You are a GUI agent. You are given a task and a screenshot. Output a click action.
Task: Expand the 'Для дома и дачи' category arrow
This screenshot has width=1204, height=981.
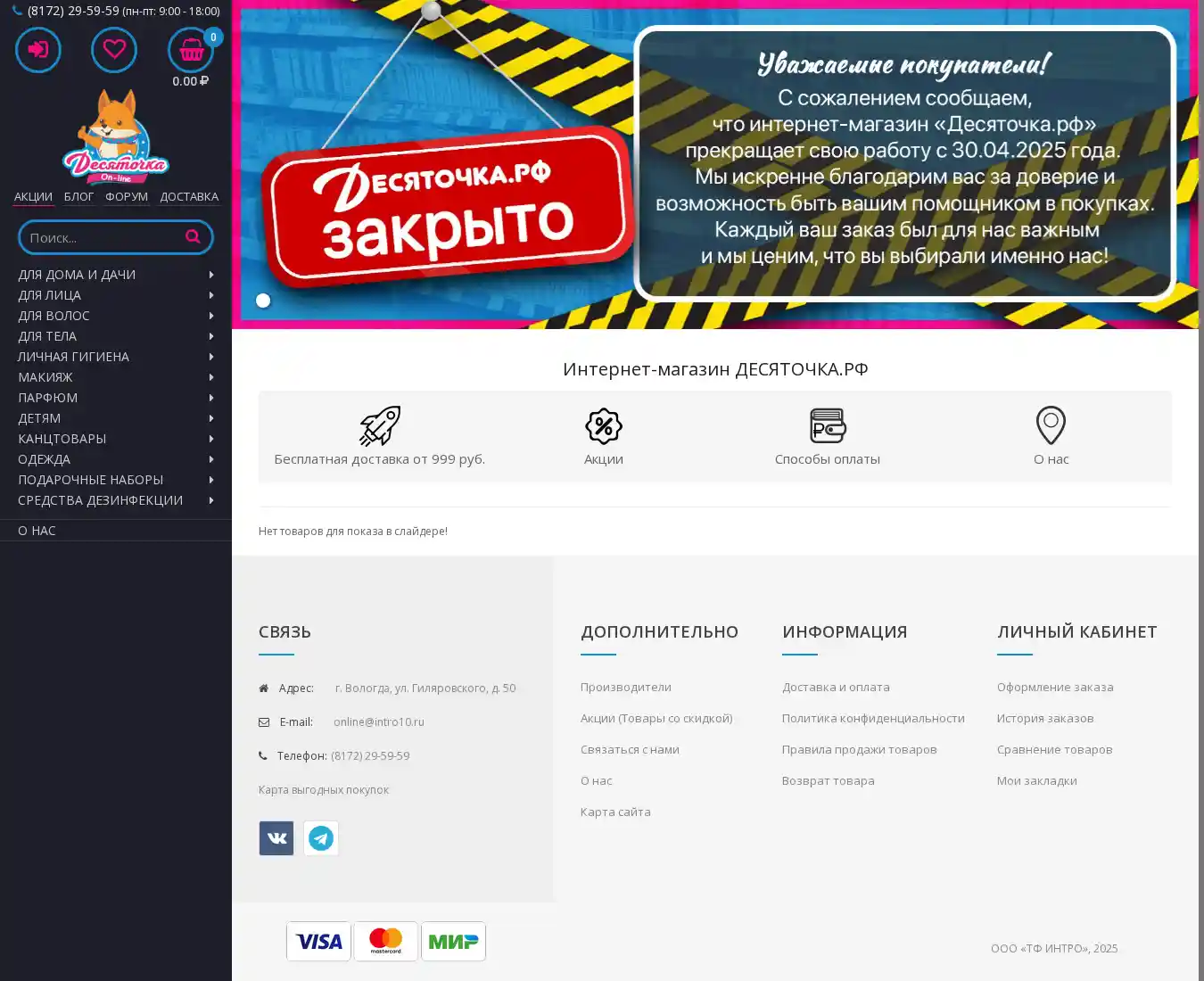coord(211,275)
